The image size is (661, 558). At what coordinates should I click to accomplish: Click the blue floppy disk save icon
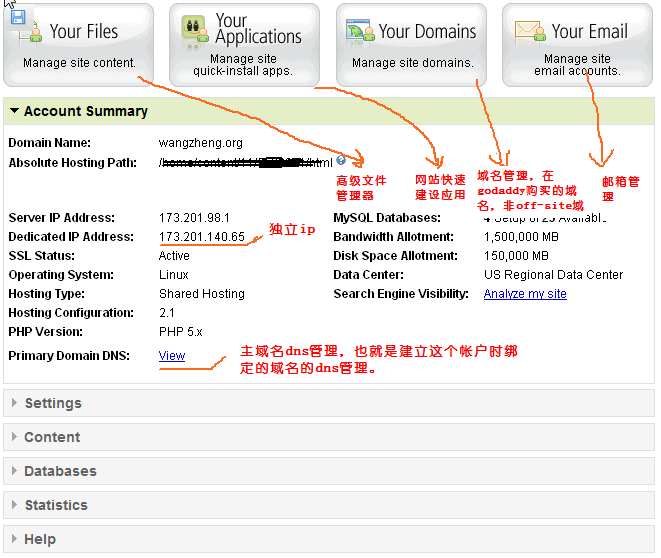point(18,14)
